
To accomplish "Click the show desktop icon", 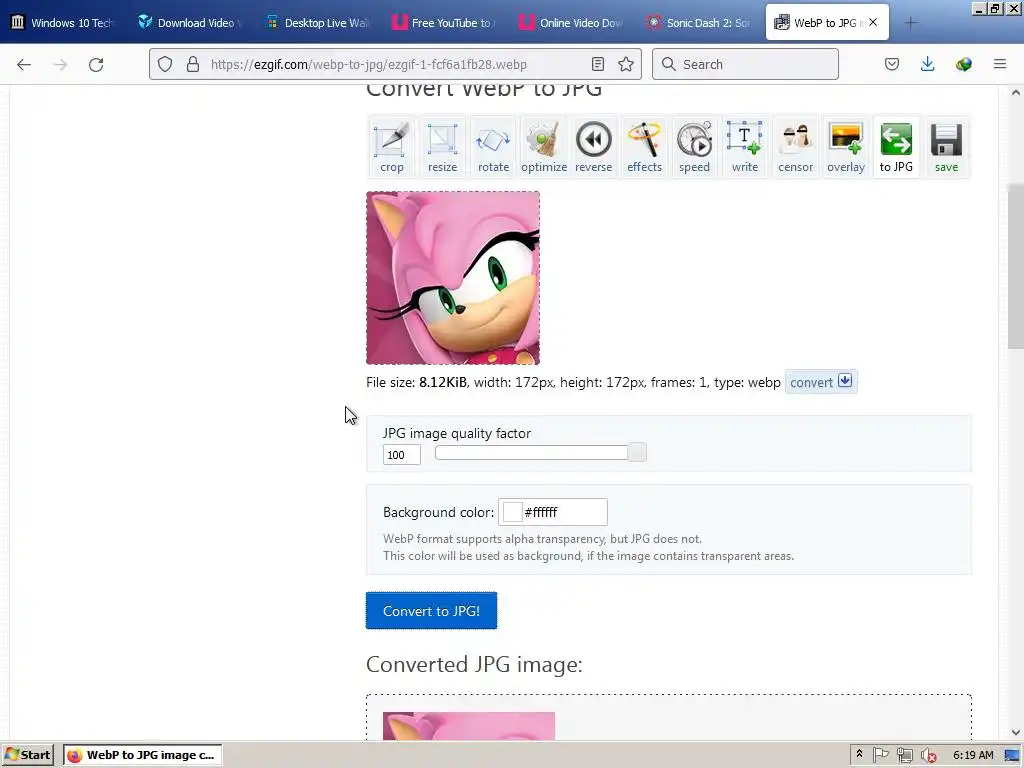I will click(x=1012, y=756).
